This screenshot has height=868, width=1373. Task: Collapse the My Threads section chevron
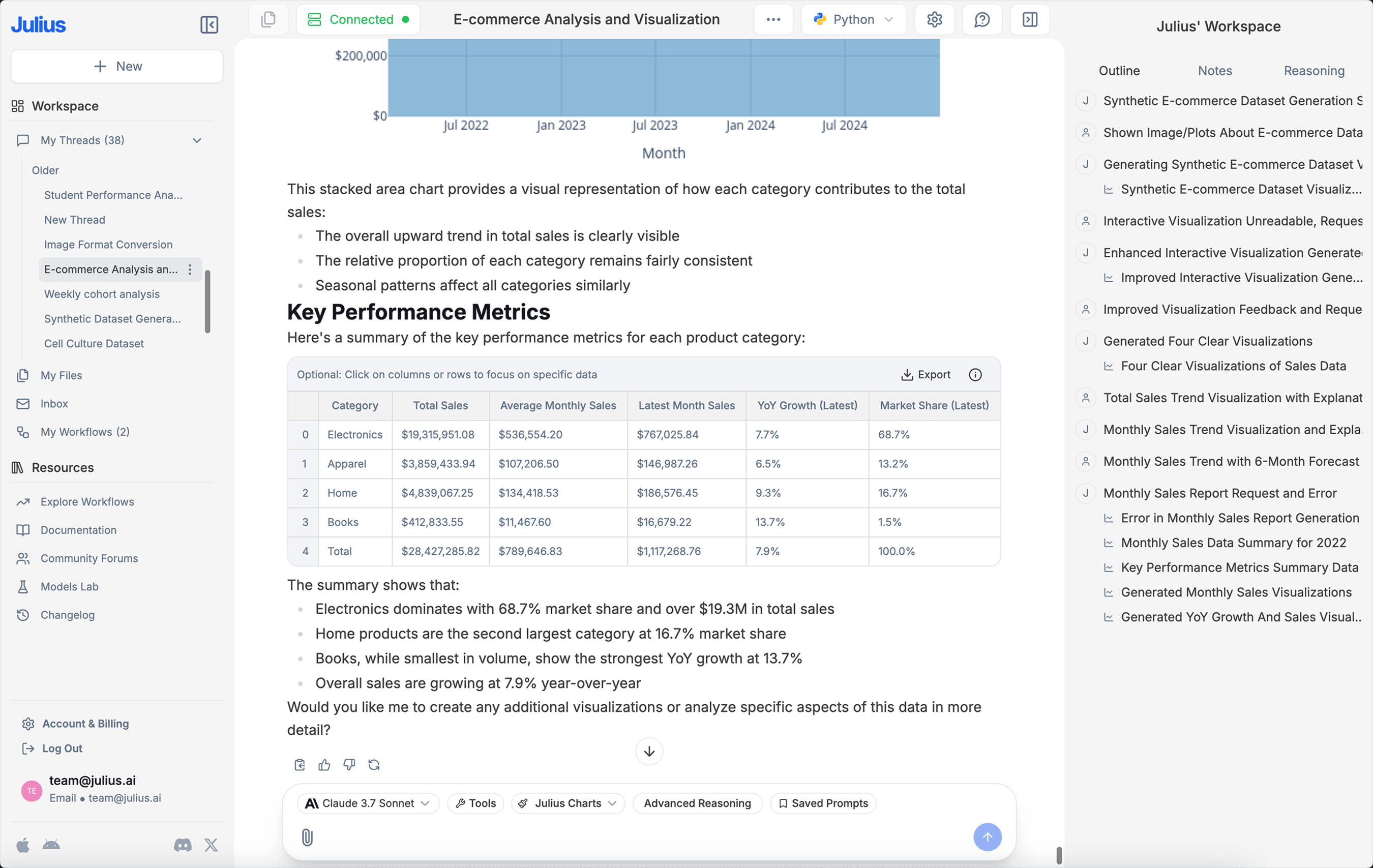[x=197, y=140]
